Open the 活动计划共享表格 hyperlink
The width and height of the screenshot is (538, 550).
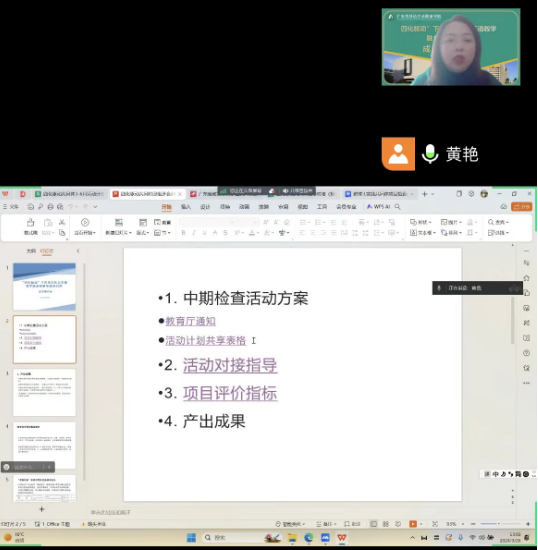(x=206, y=340)
